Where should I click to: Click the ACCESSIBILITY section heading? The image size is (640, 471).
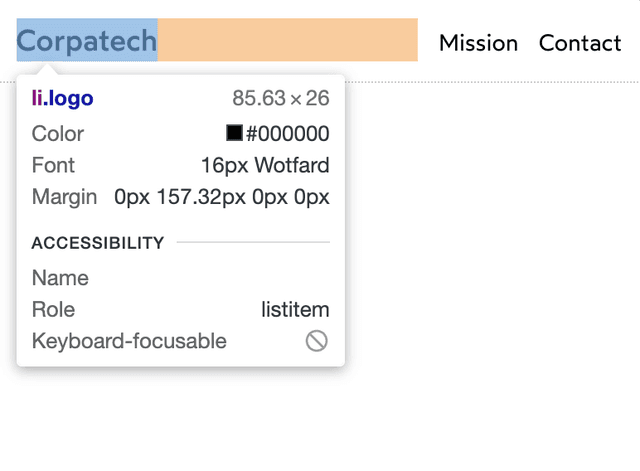point(98,243)
